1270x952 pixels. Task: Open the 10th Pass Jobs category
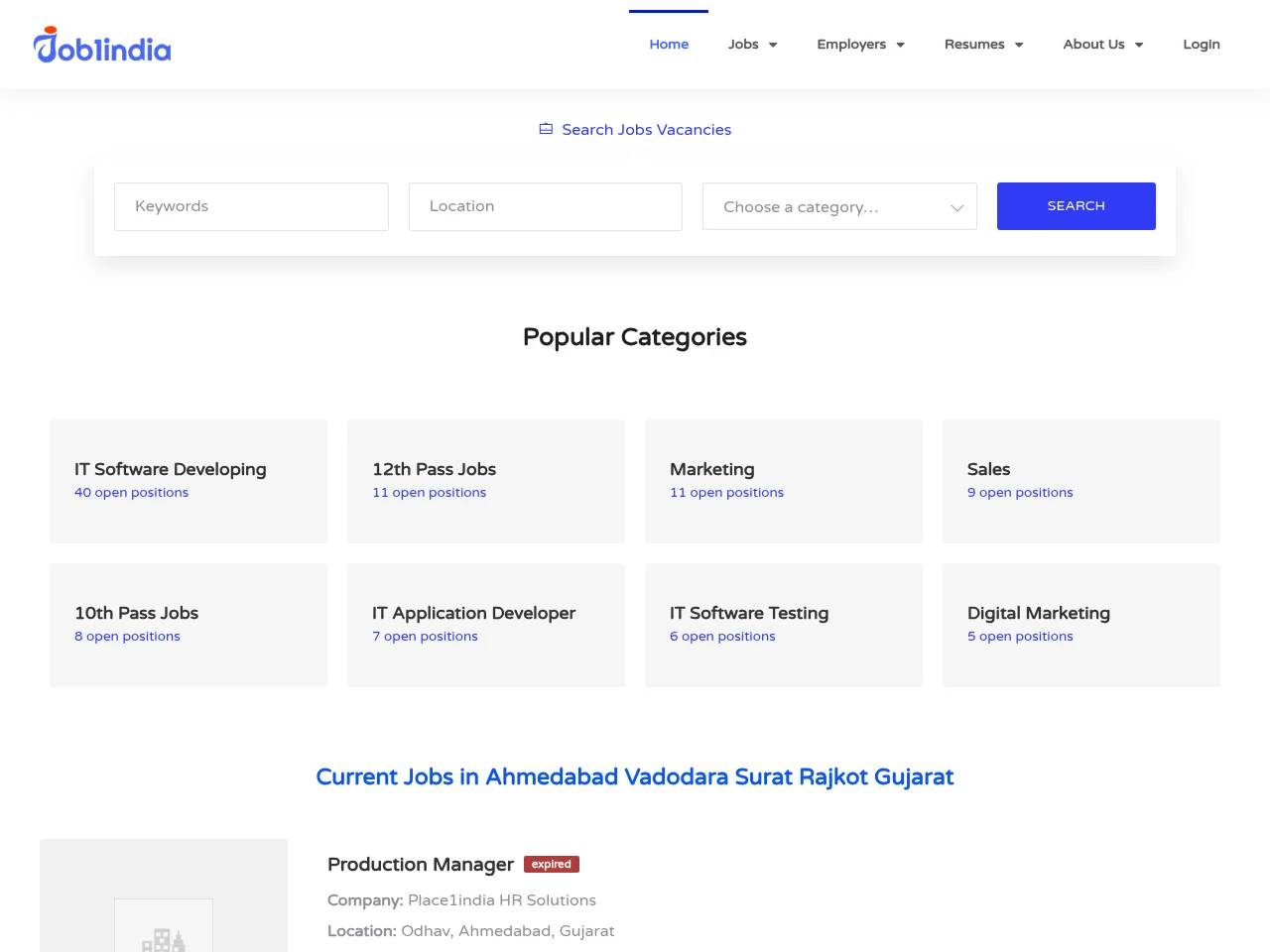point(189,625)
